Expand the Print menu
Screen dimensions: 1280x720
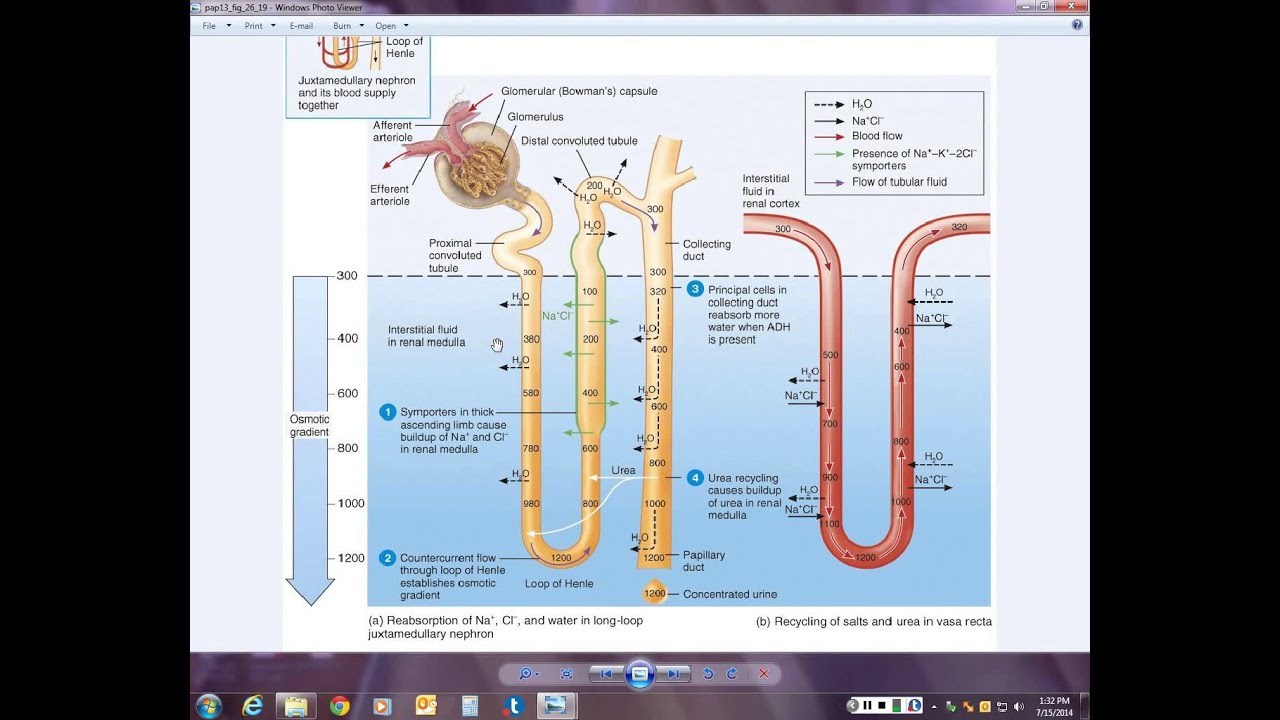pyautogui.click(x=260, y=26)
